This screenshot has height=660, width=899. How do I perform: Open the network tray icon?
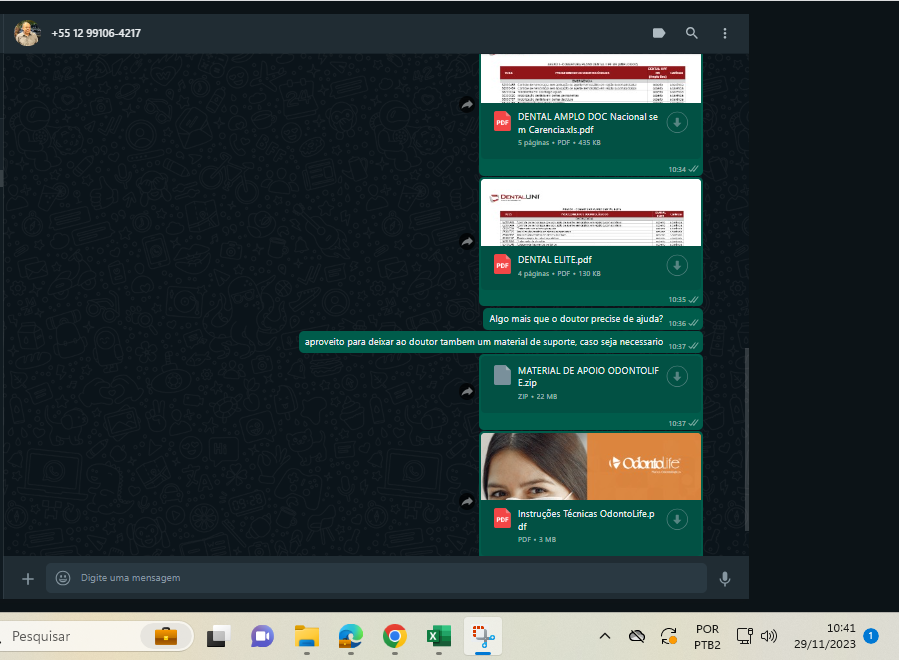744,636
